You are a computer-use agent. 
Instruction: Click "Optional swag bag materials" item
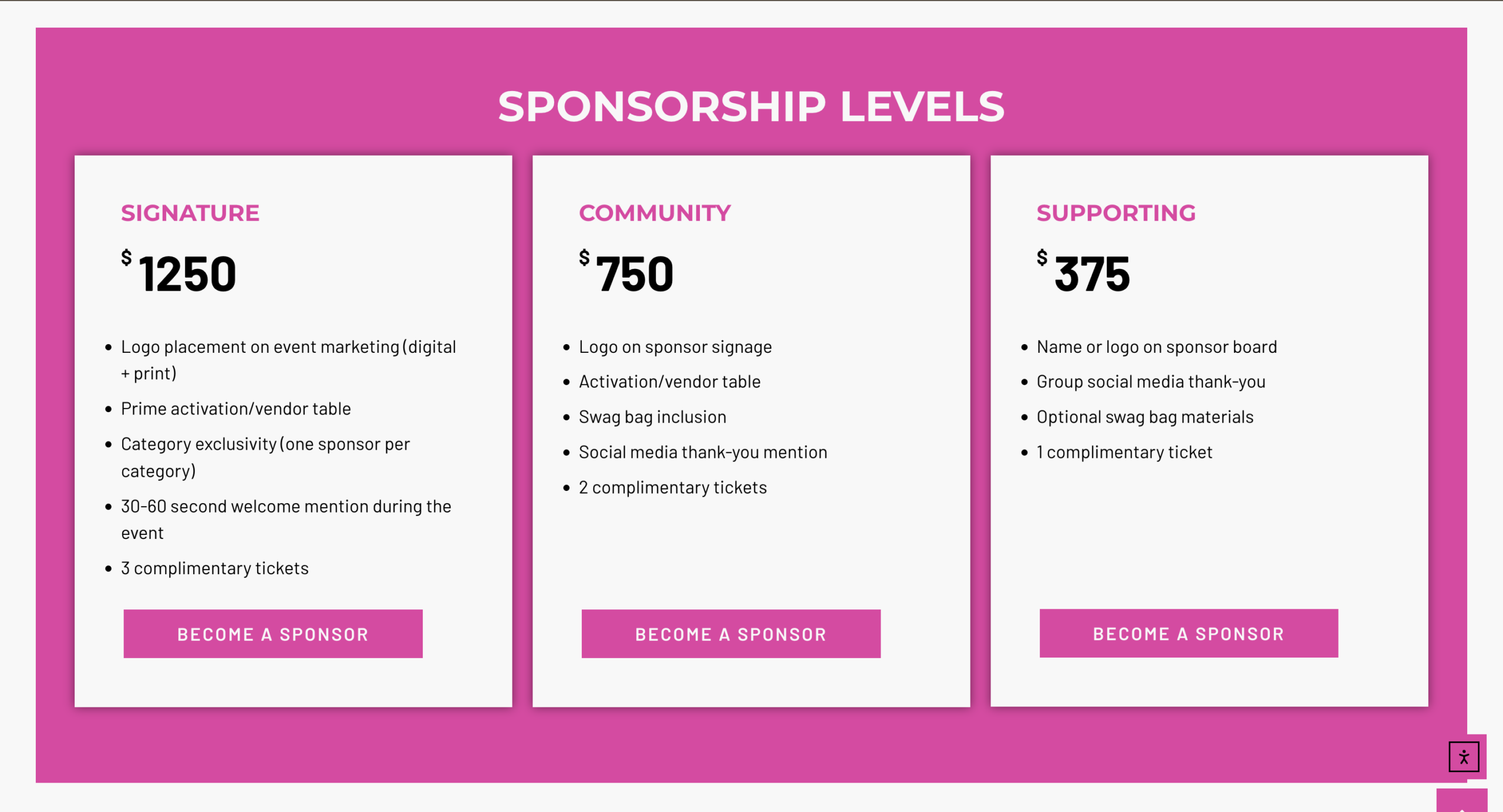[1145, 417]
